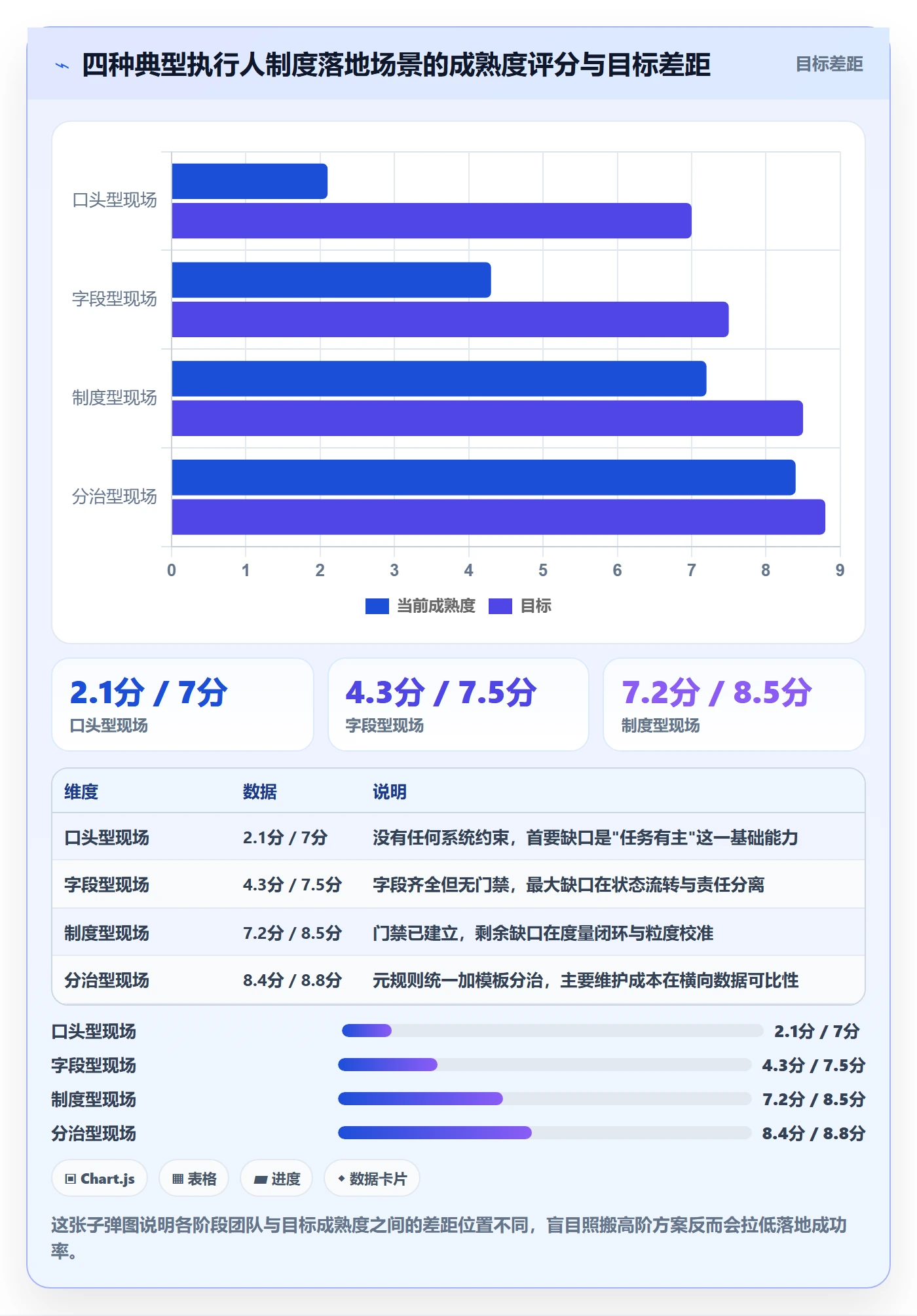Click the chart title 四种典型执行人制度落地场景

coord(396,65)
